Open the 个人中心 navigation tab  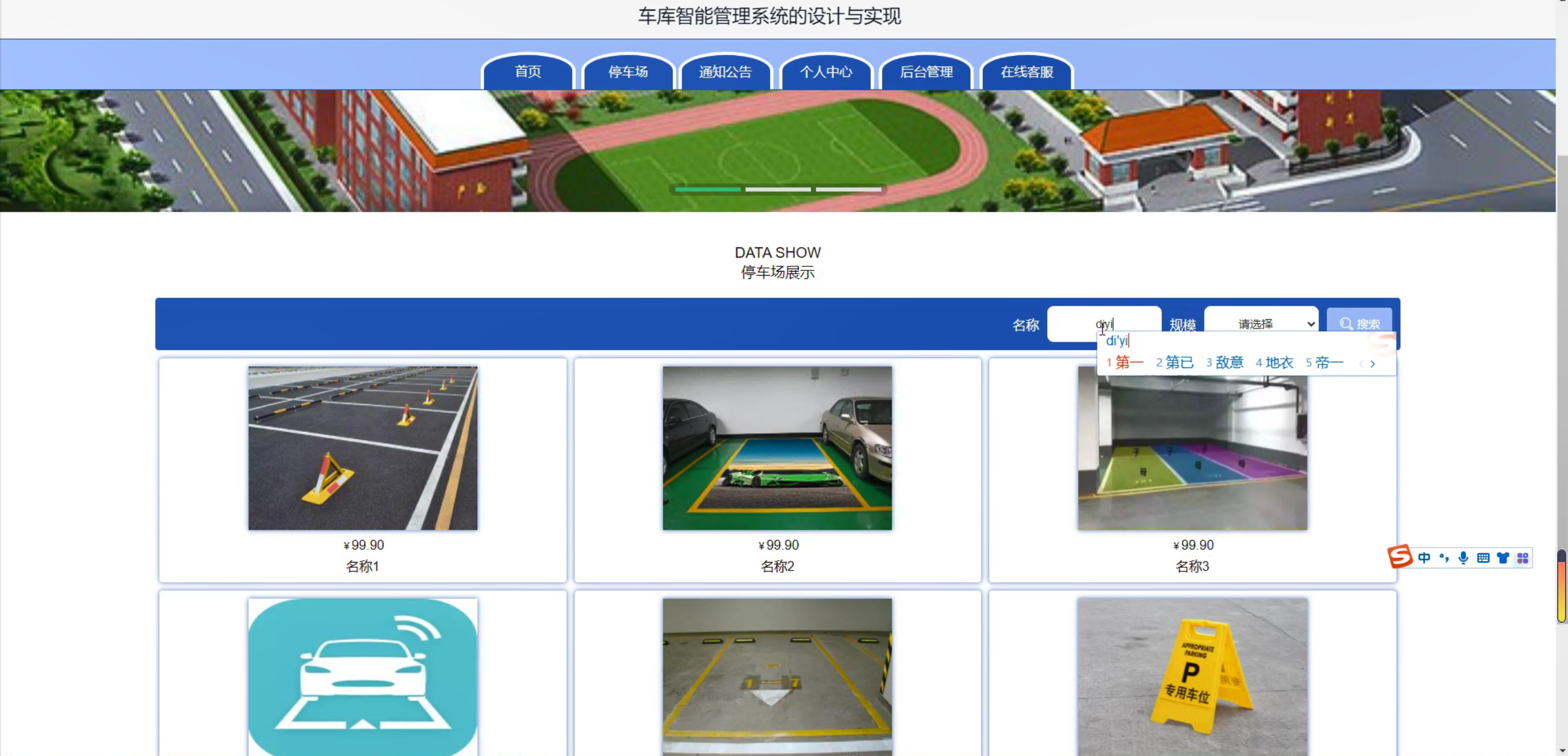tap(826, 72)
